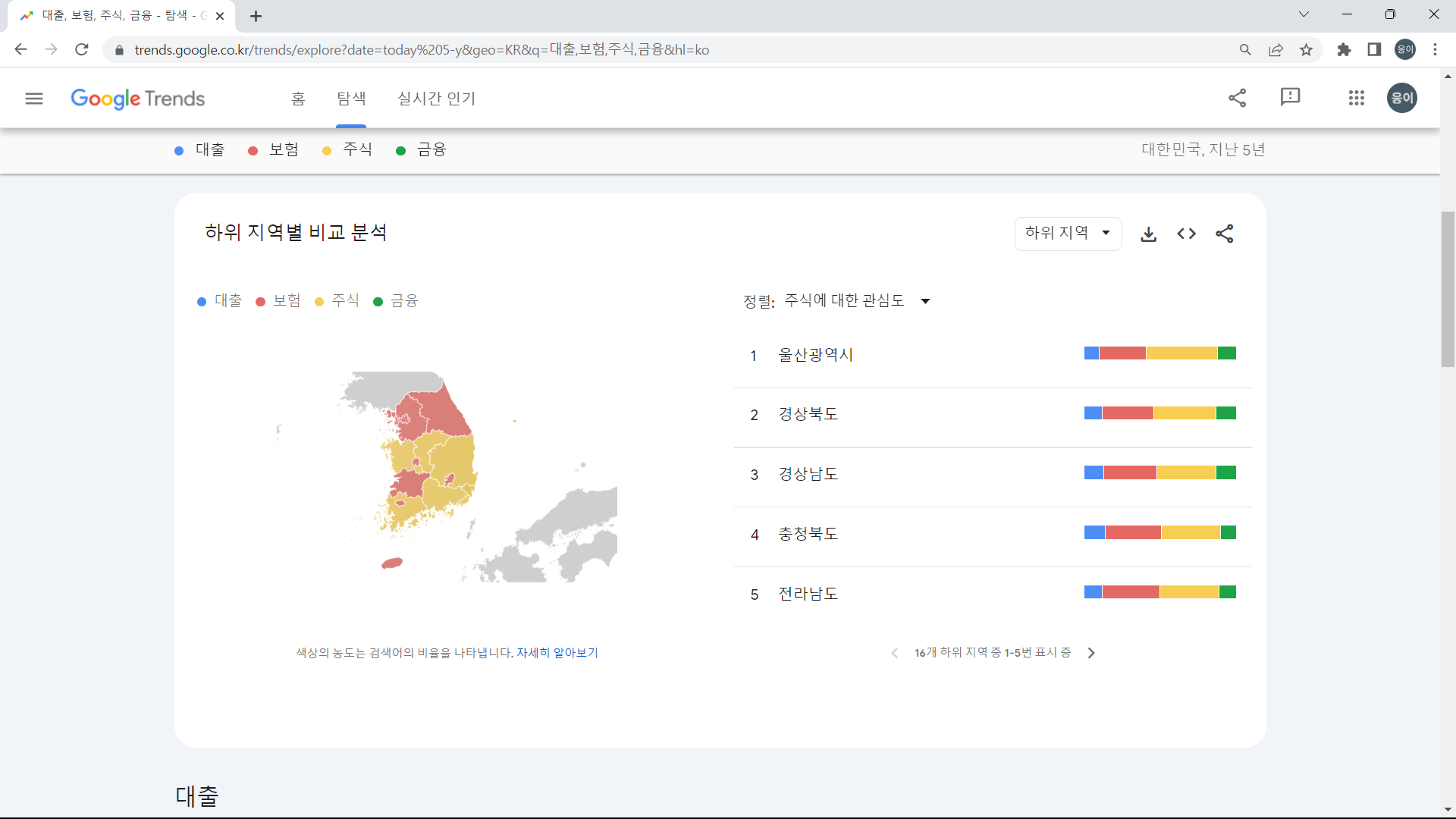Click the 경상북도 comparison bar chart

(1159, 413)
